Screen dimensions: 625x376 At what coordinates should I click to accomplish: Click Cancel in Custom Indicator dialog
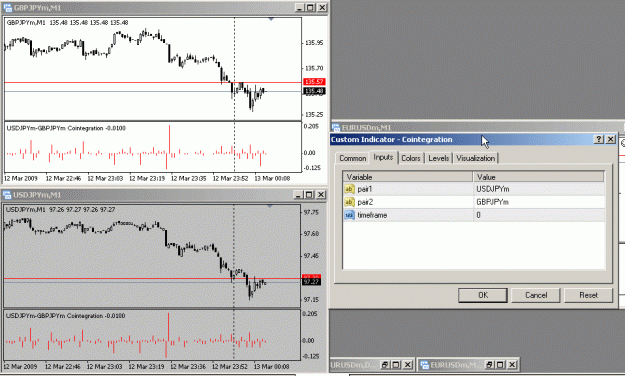[x=536, y=295]
